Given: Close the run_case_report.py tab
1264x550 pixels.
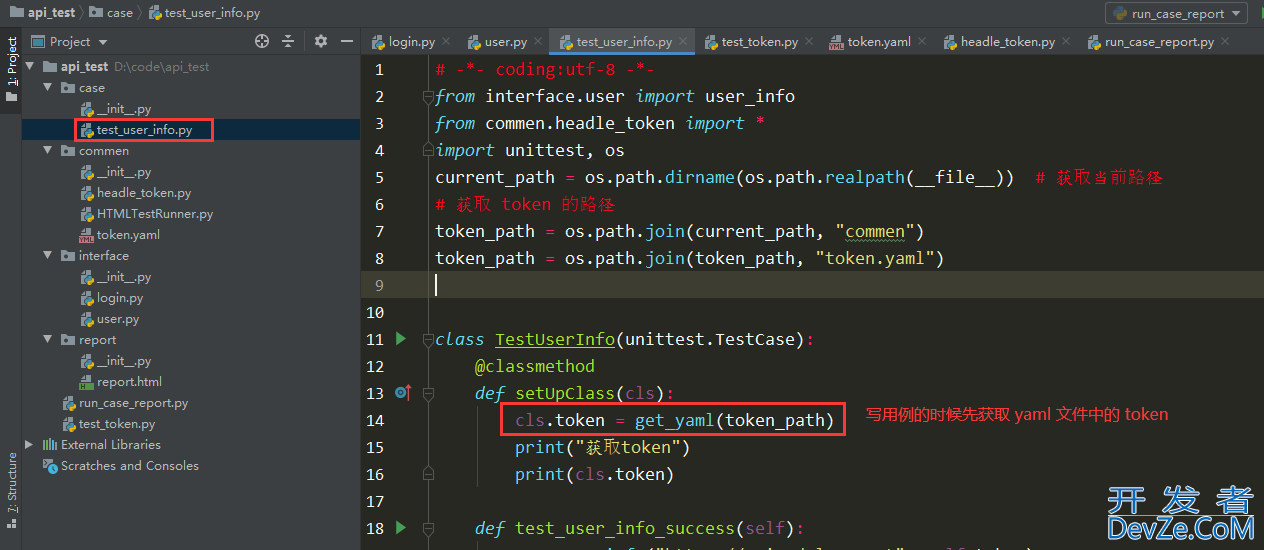Looking at the screenshot, I should [x=1225, y=42].
